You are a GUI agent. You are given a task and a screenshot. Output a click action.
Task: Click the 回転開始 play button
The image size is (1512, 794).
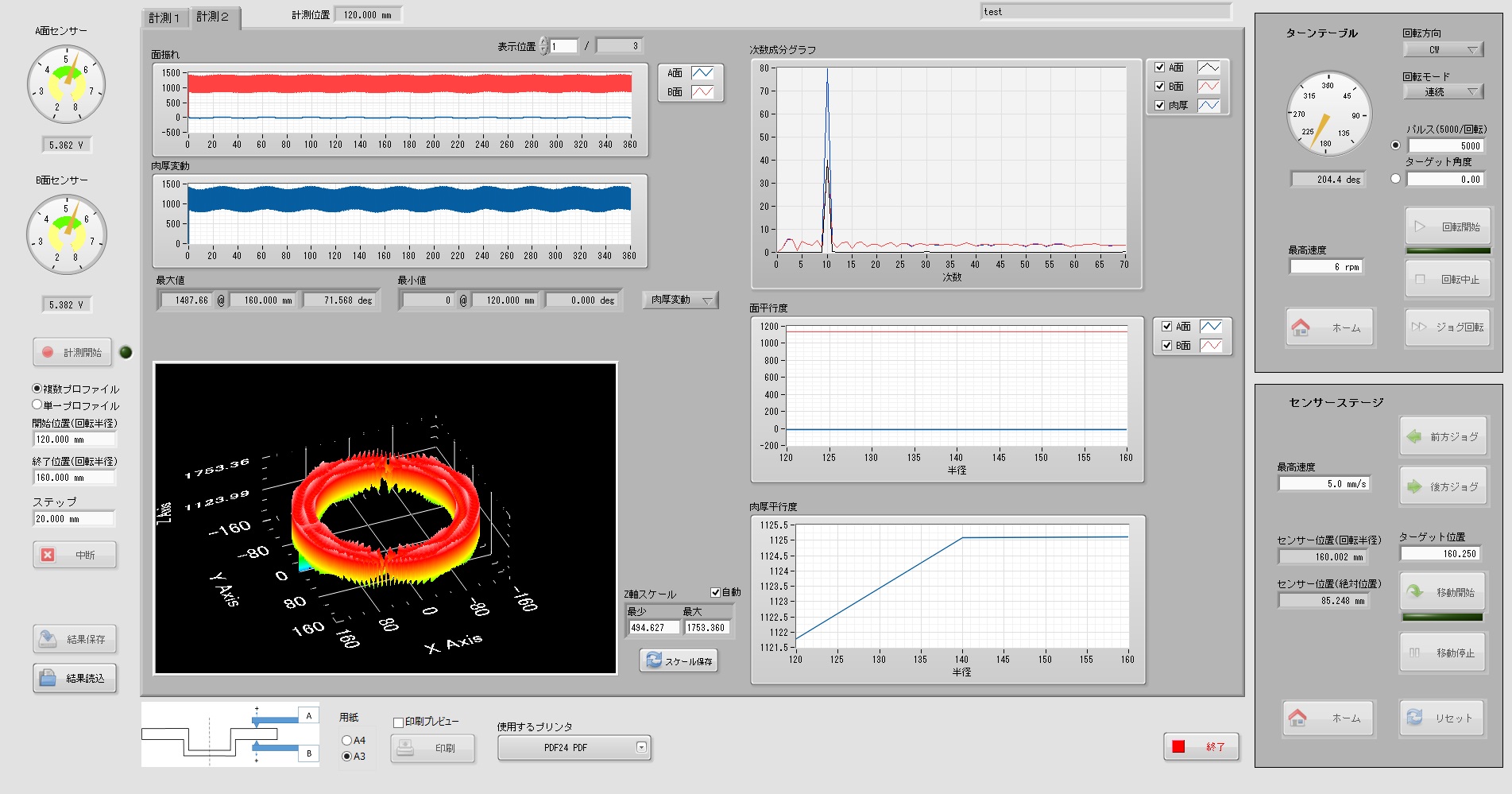pos(1448,227)
